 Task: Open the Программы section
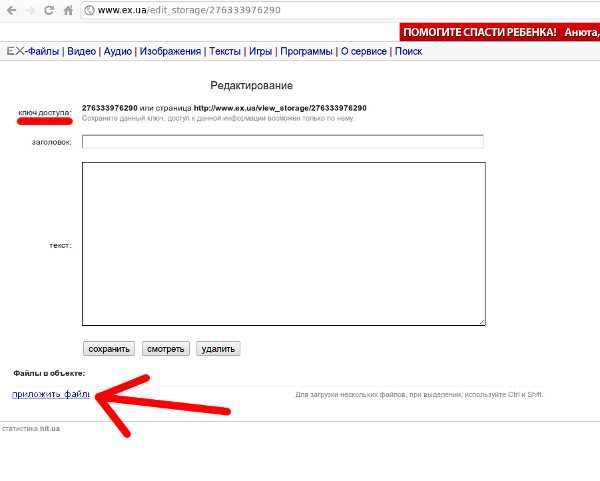[307, 51]
